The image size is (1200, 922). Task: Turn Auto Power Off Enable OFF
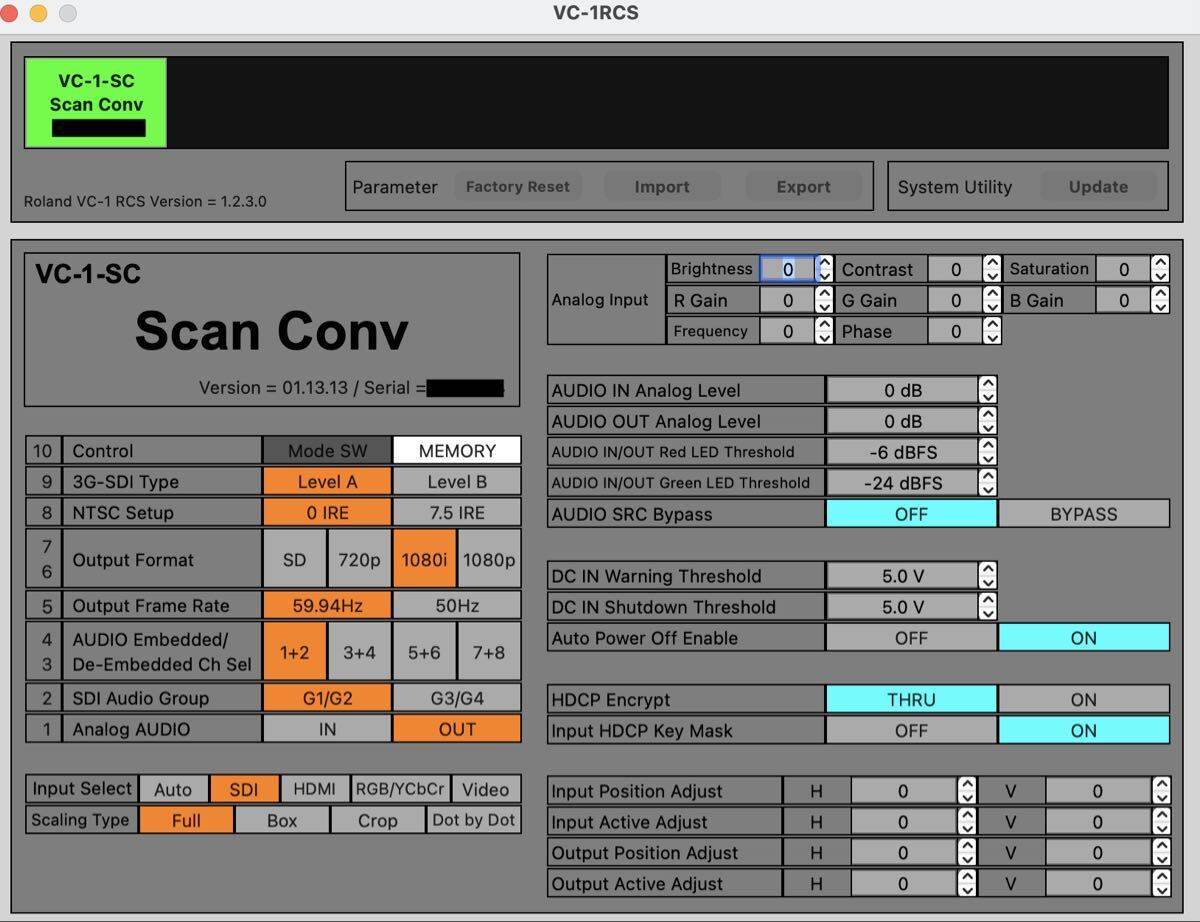(x=911, y=638)
